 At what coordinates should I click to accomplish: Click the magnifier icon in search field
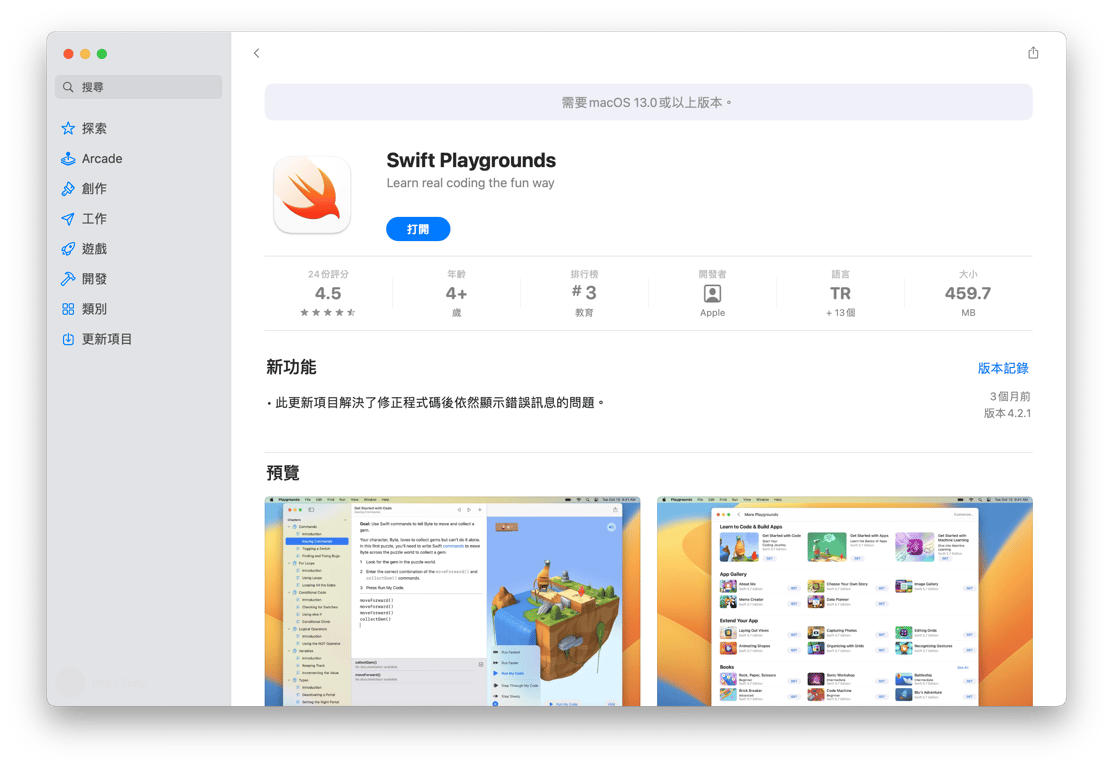click(68, 87)
